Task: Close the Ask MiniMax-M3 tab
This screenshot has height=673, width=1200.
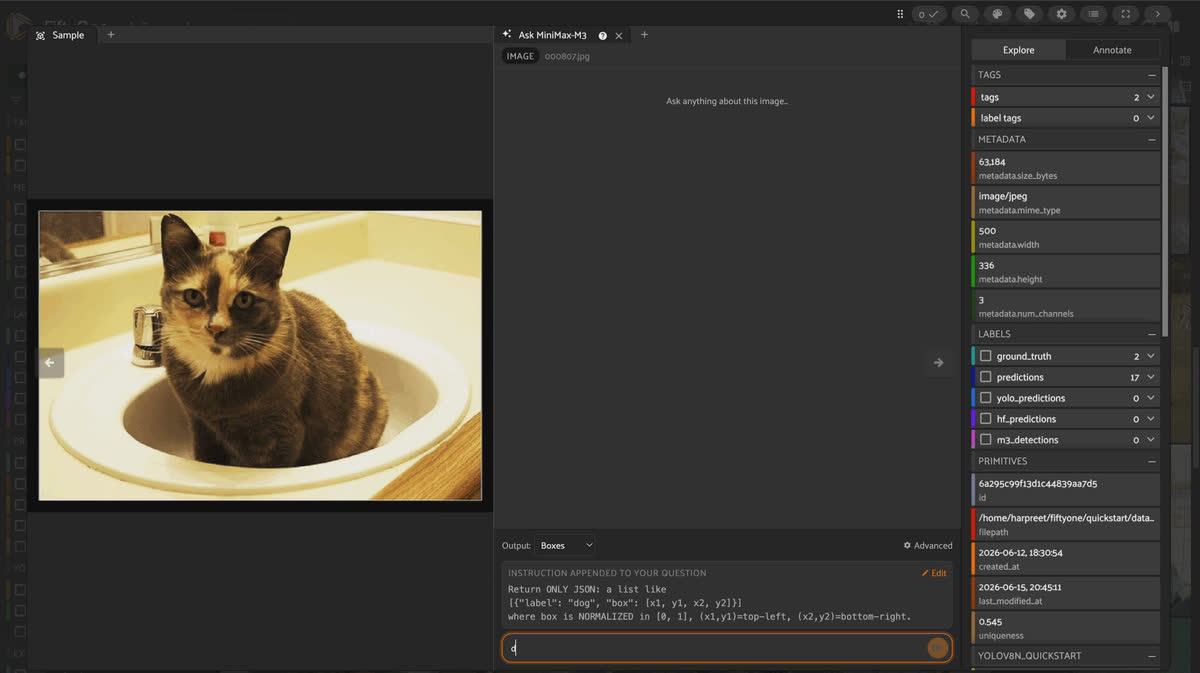Action: coord(619,35)
